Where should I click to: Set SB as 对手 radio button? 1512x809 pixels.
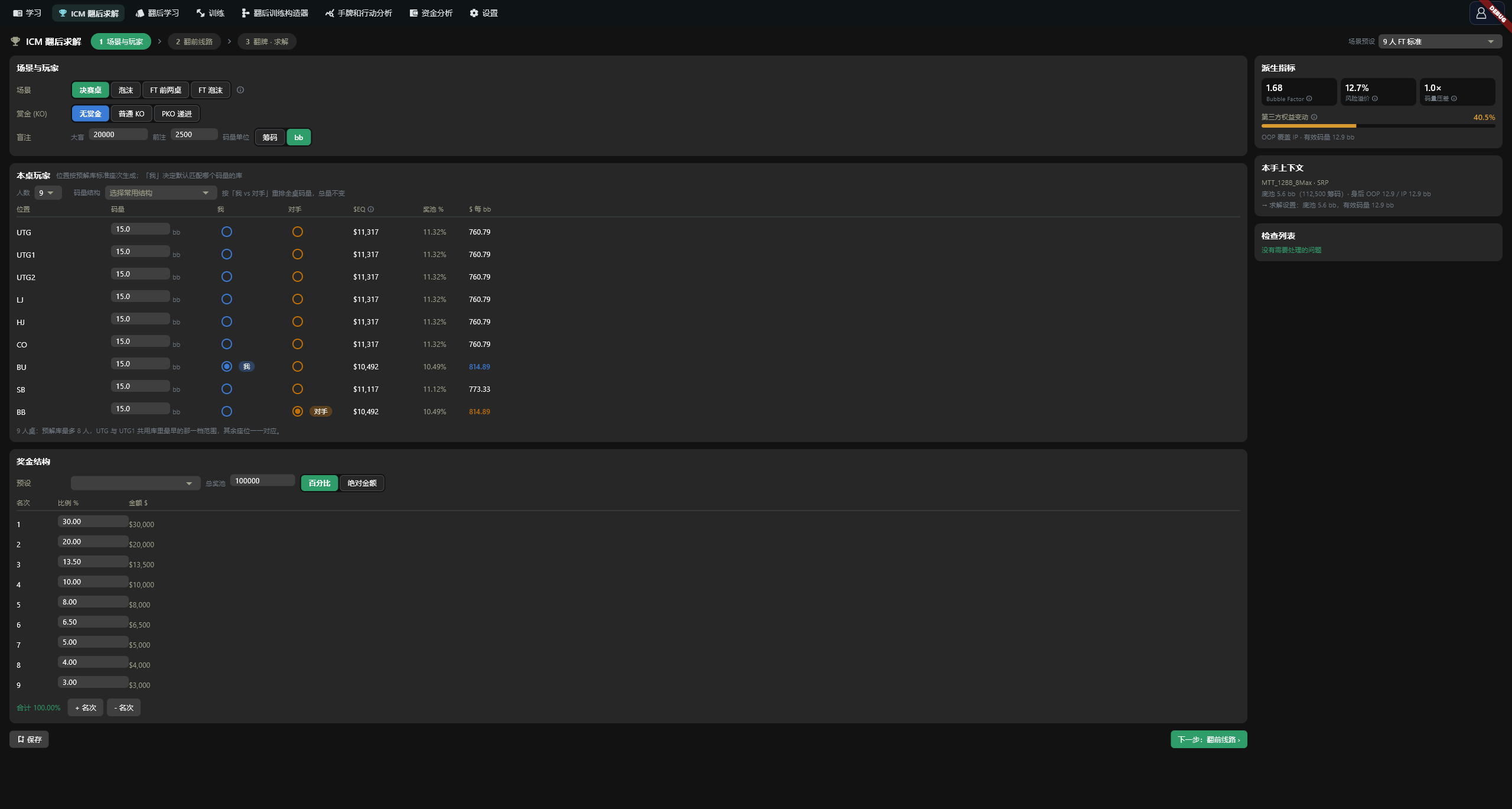(298, 389)
